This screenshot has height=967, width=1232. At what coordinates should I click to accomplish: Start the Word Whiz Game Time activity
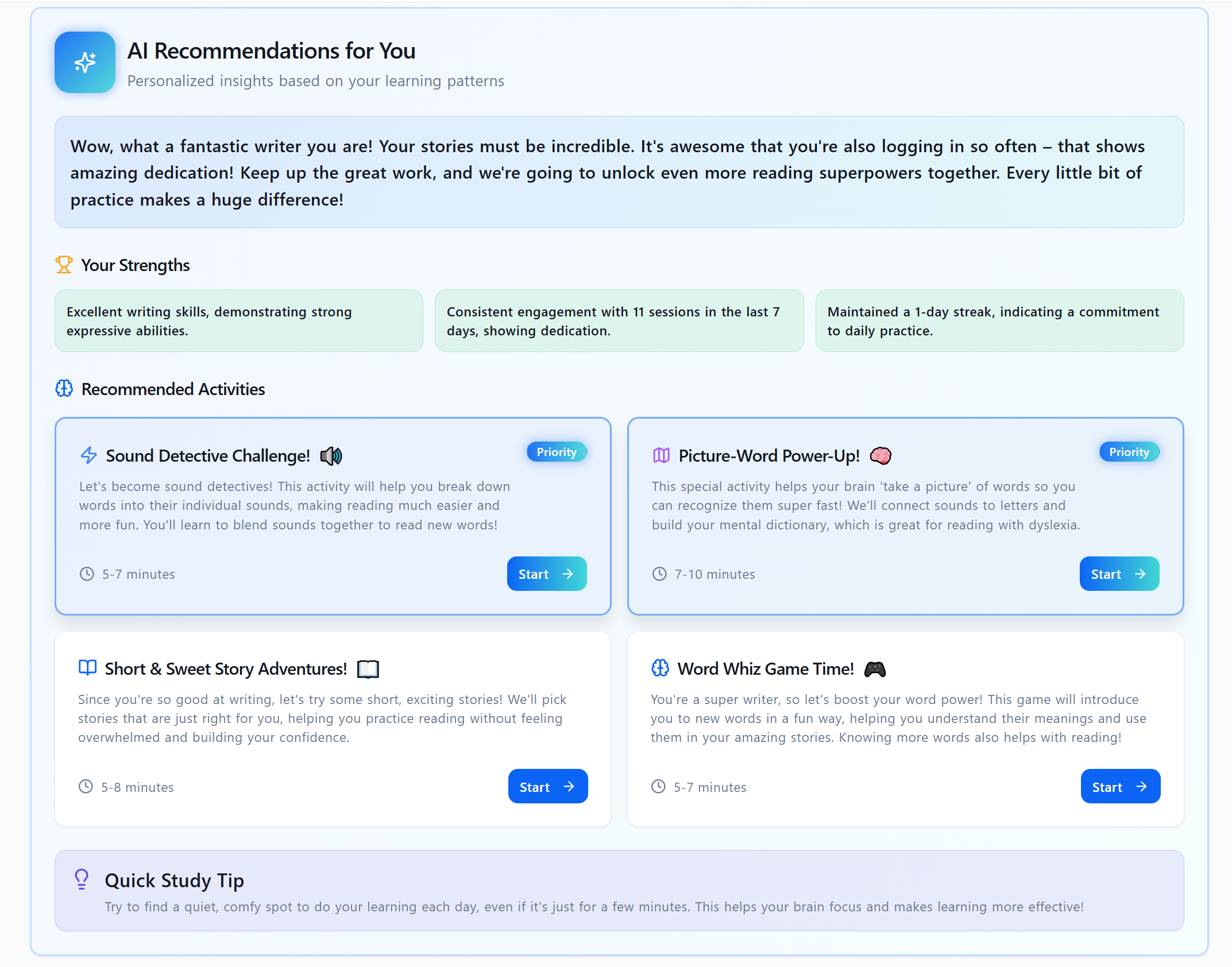tap(1120, 786)
